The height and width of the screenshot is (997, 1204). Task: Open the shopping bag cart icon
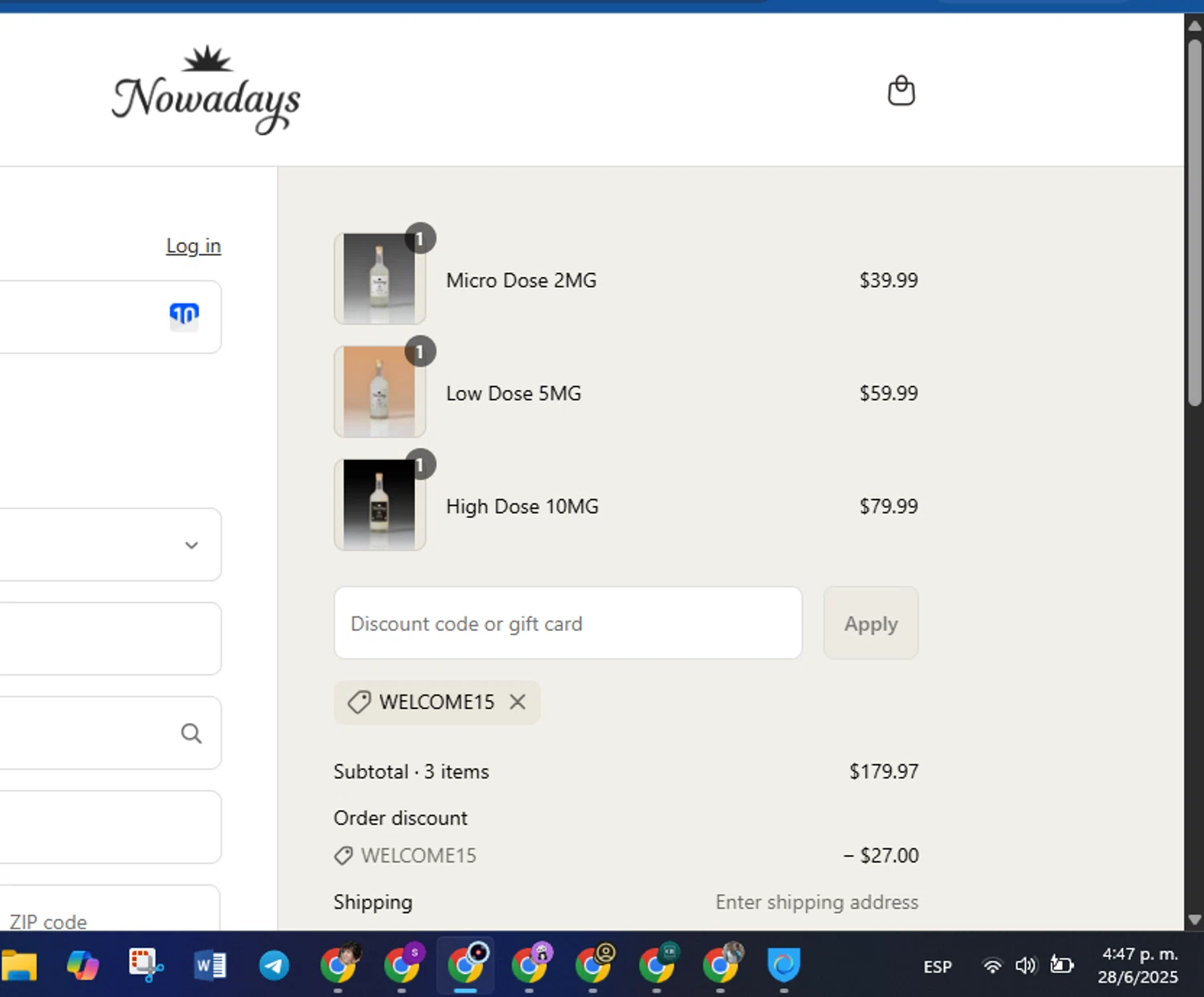point(901,91)
